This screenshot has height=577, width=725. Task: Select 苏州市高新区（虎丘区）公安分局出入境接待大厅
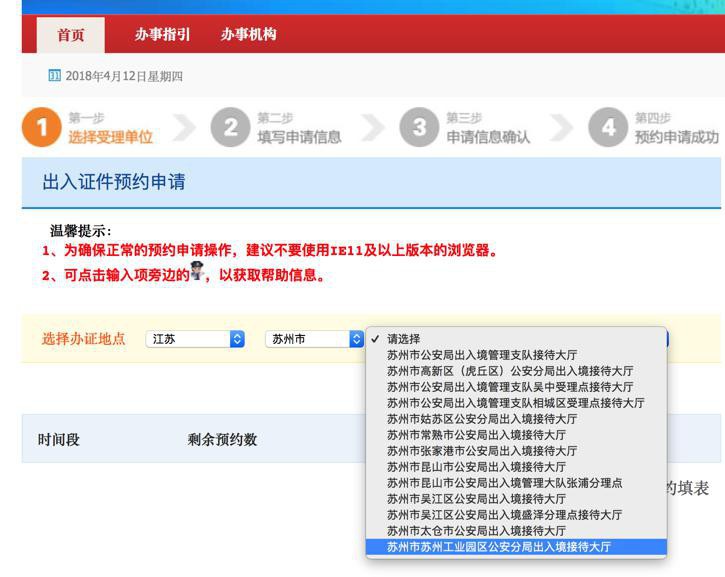click(516, 371)
